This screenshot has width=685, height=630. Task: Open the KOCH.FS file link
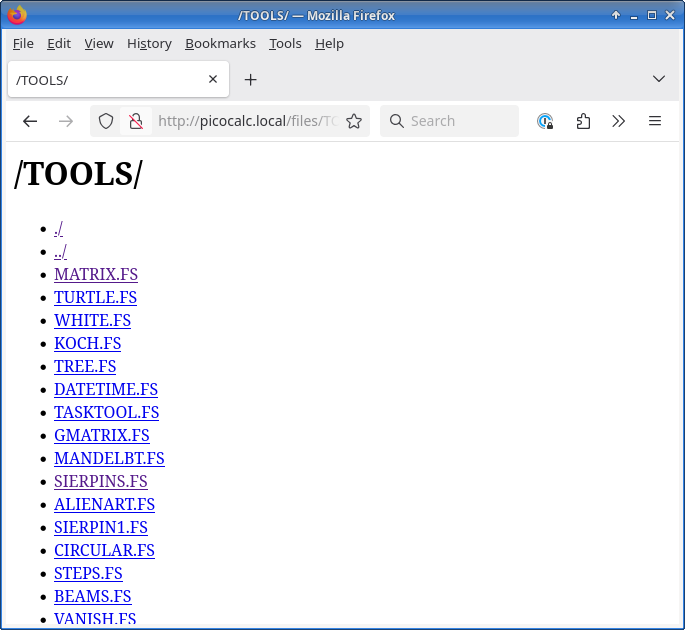tap(87, 343)
